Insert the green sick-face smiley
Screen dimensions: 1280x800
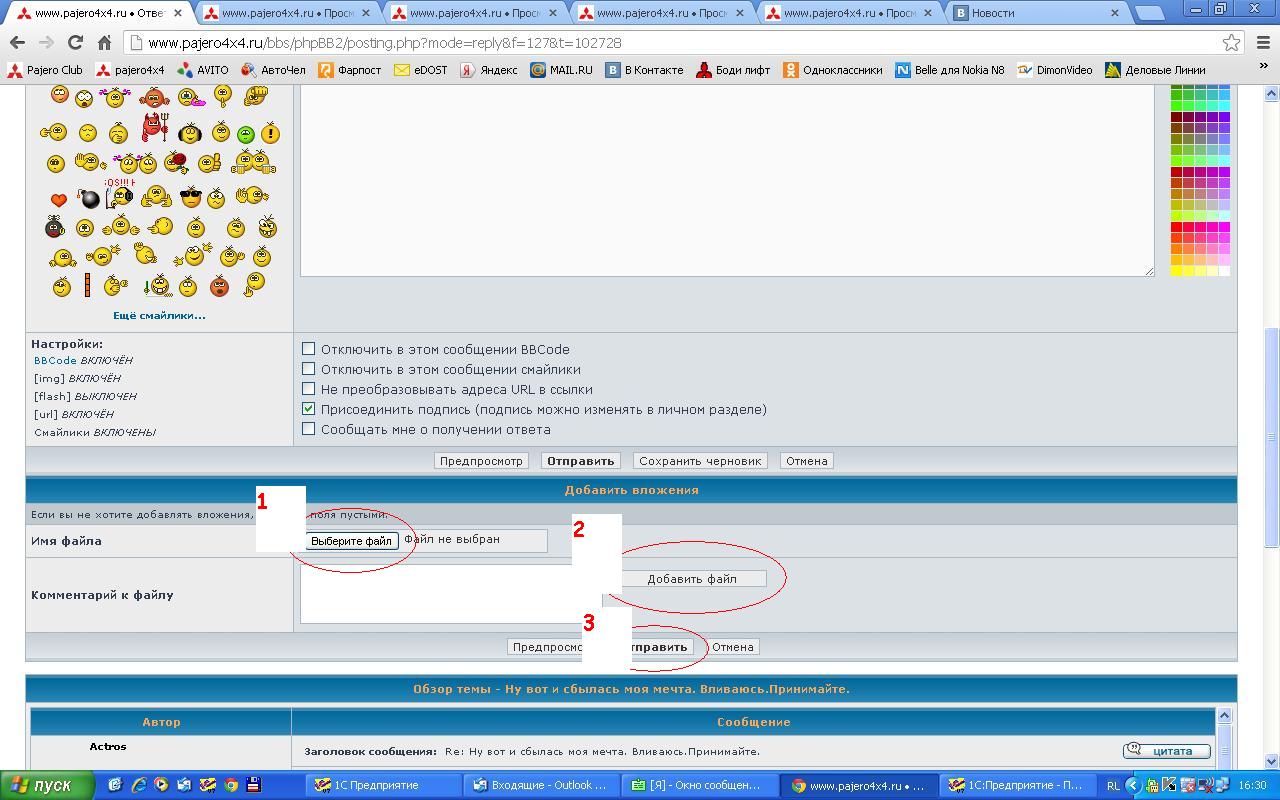[x=245, y=134]
